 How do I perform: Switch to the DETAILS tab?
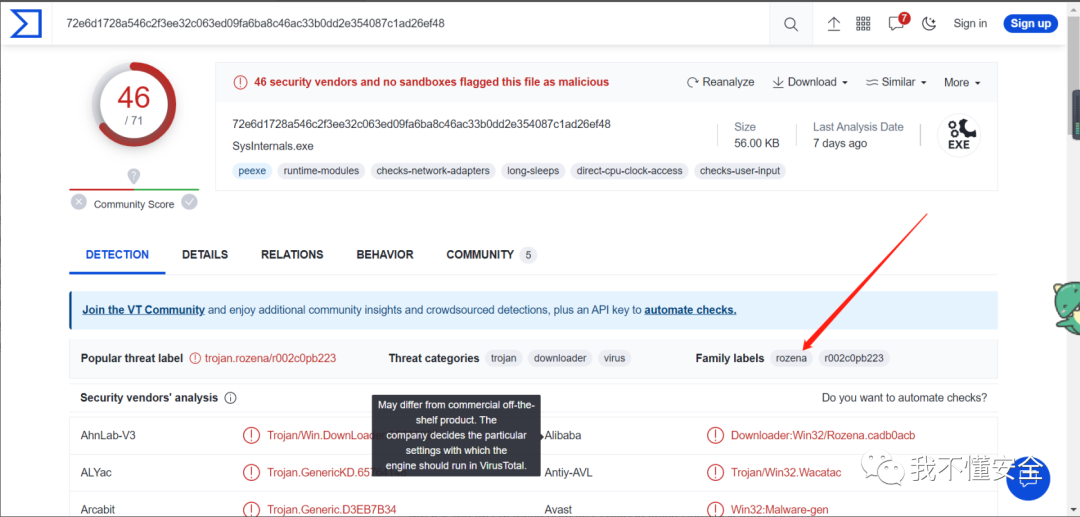click(205, 255)
